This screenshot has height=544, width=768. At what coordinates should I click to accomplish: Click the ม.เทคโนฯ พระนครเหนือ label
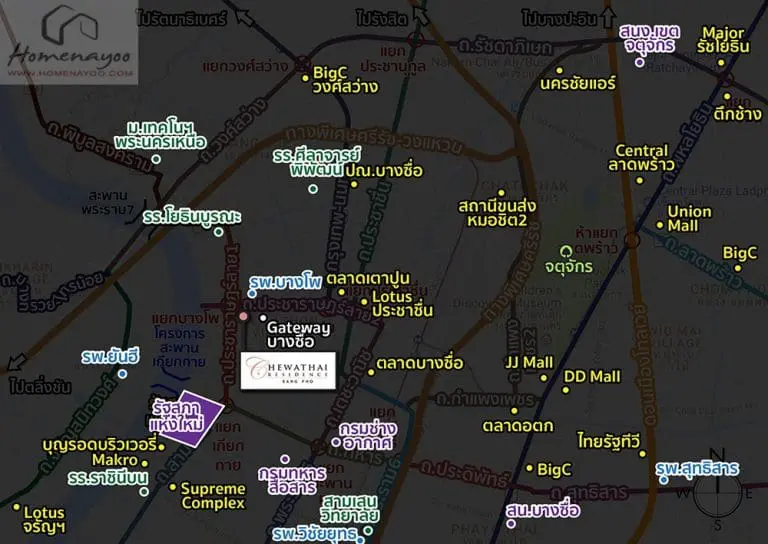point(160,136)
